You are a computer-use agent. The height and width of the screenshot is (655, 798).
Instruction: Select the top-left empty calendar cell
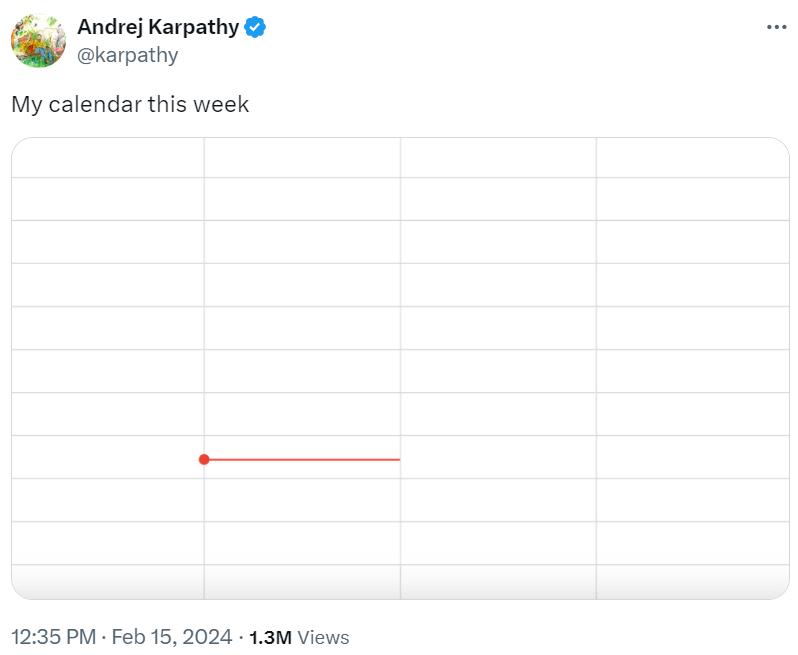click(x=108, y=158)
